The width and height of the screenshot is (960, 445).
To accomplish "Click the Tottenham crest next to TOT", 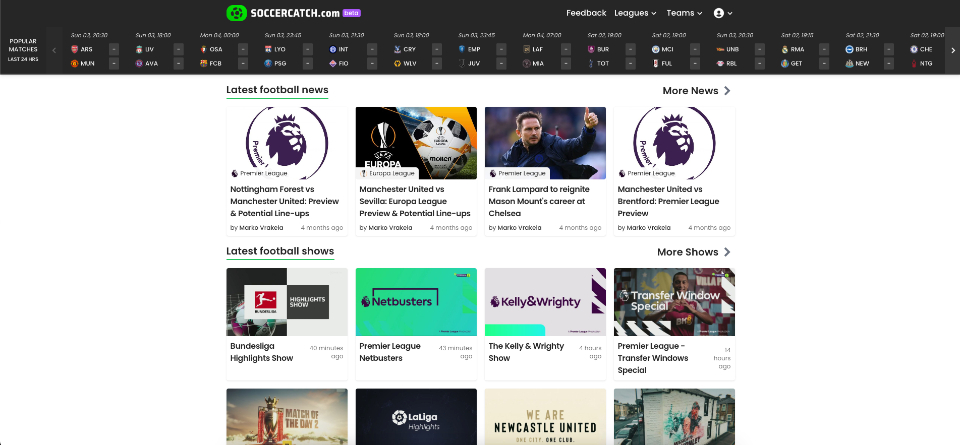I will click(x=591, y=63).
